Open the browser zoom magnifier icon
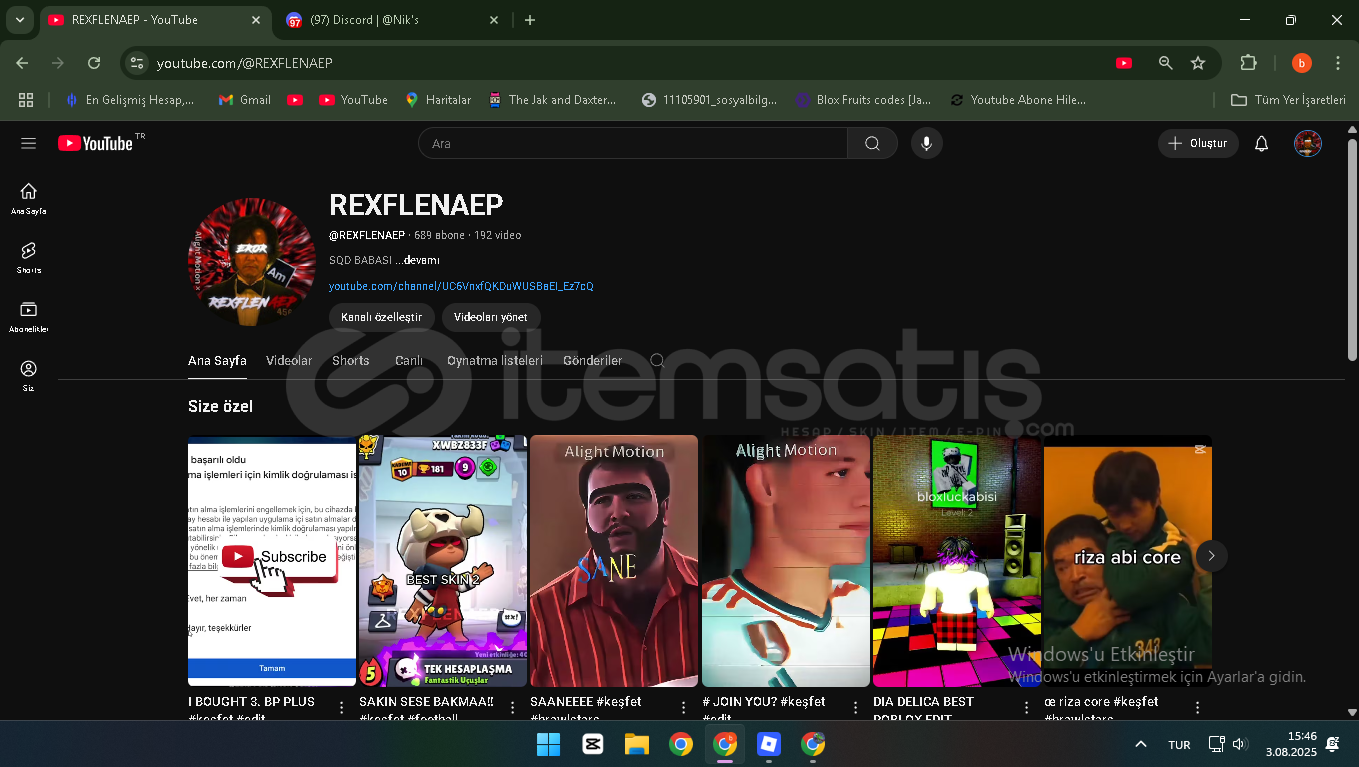The image size is (1359, 767). click(1166, 62)
